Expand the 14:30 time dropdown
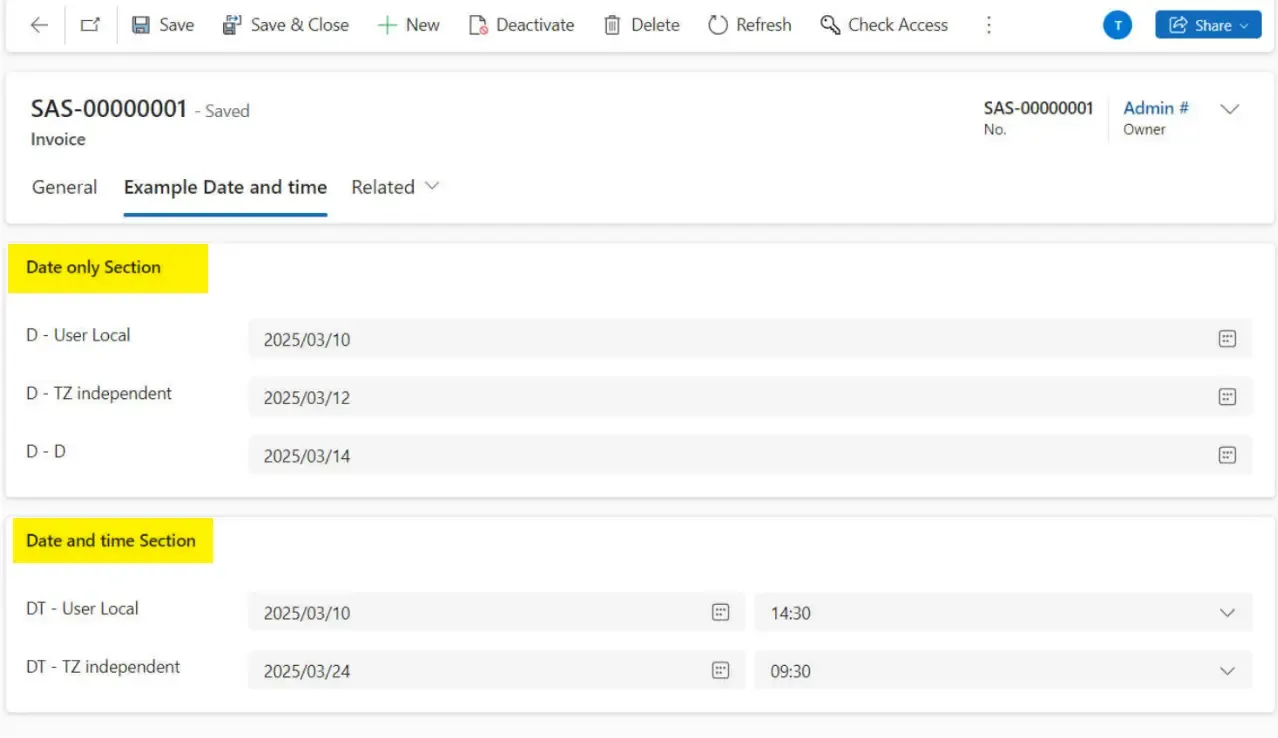1278x738 pixels. (x=1227, y=613)
